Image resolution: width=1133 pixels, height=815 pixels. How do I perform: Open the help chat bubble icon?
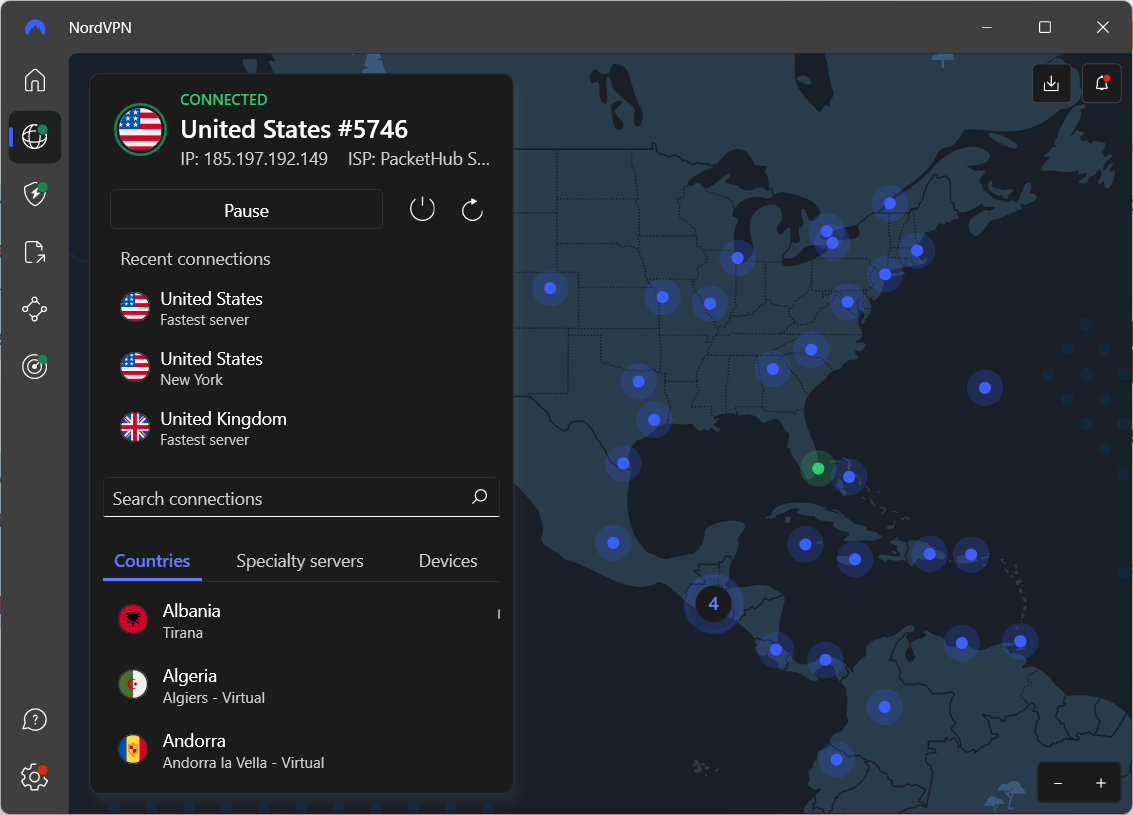(35, 720)
